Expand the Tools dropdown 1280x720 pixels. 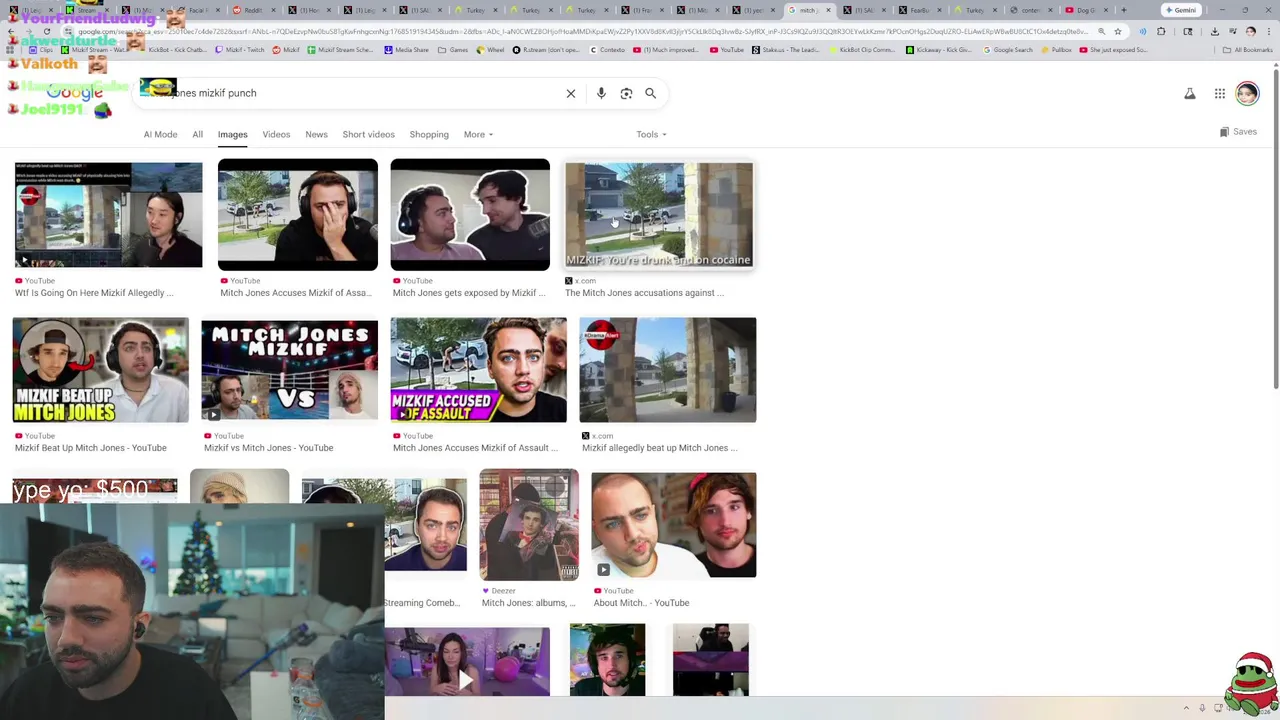pos(651,134)
